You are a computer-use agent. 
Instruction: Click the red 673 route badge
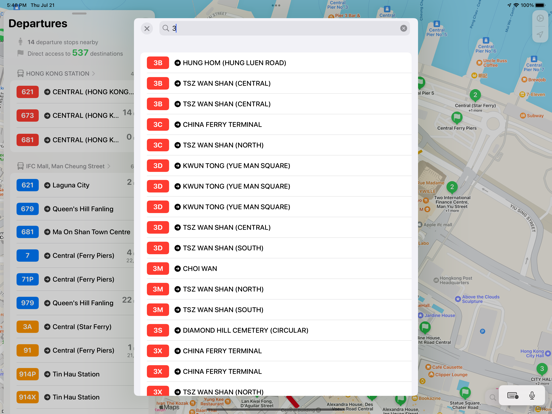pyautogui.click(x=27, y=115)
